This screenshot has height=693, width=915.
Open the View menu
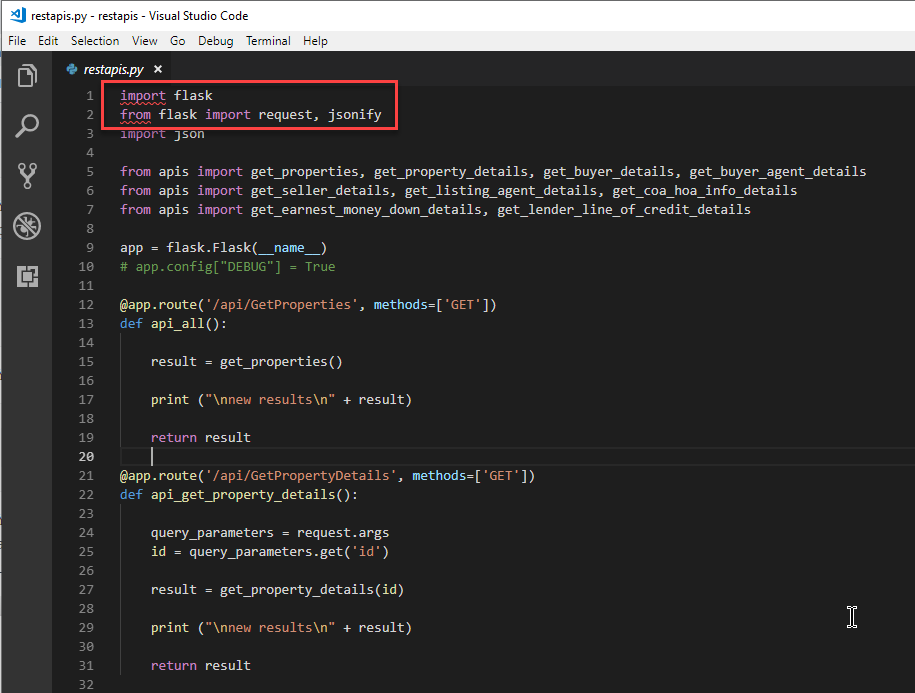(144, 41)
